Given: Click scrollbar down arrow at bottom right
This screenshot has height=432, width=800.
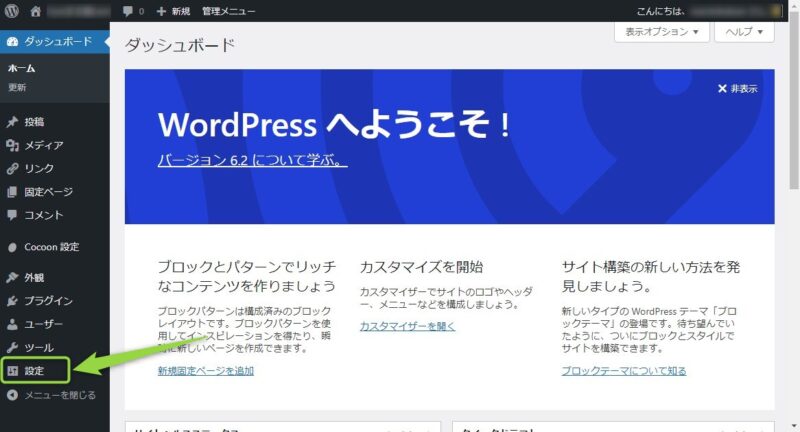Looking at the screenshot, I should [794, 425].
